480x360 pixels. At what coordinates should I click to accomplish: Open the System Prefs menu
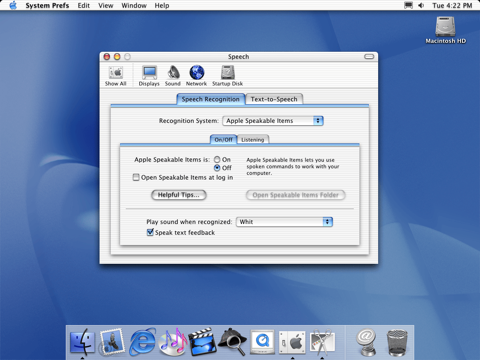tap(47, 5)
